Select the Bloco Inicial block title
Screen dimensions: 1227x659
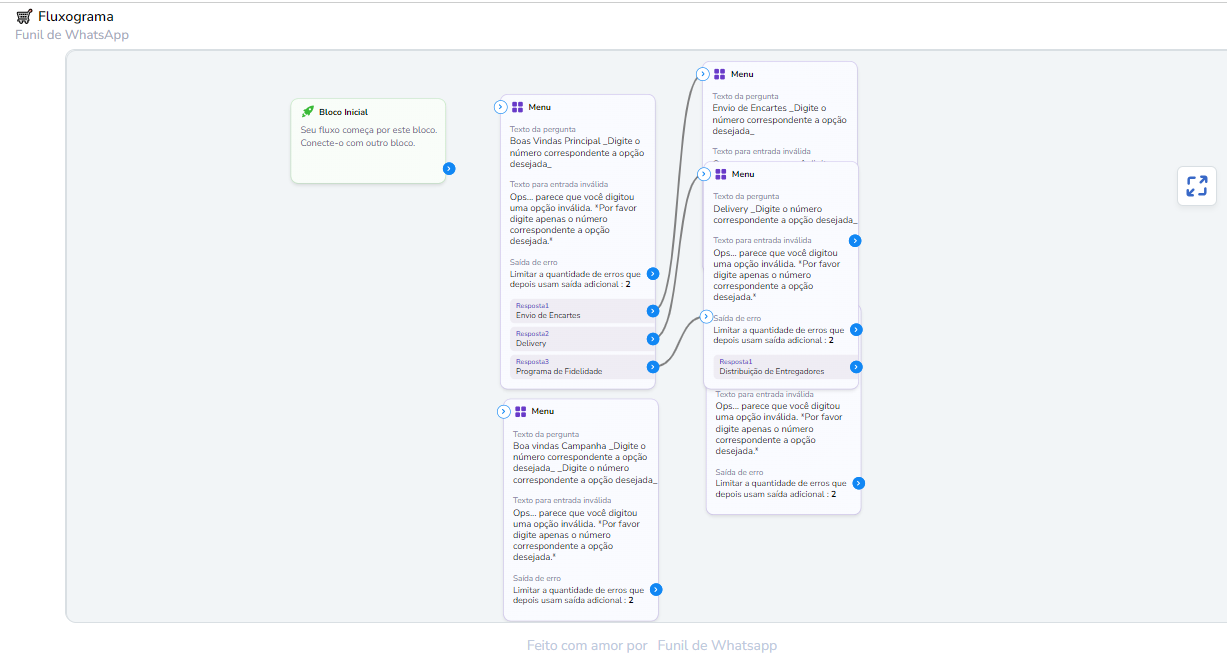pos(343,112)
